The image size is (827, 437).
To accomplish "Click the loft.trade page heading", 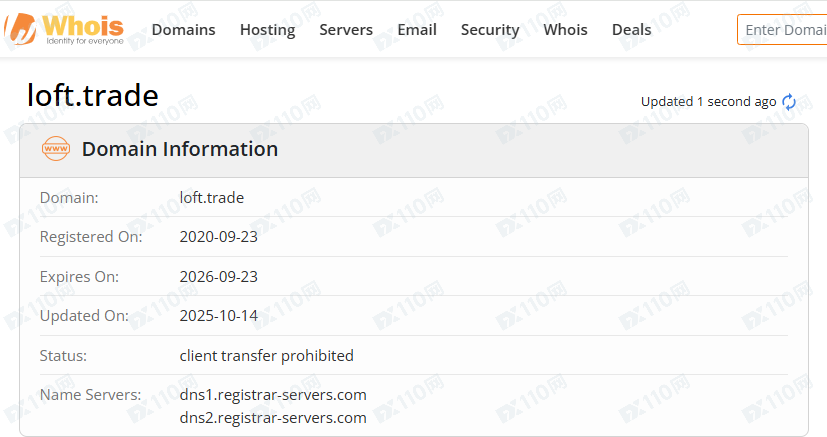I will (x=92, y=95).
